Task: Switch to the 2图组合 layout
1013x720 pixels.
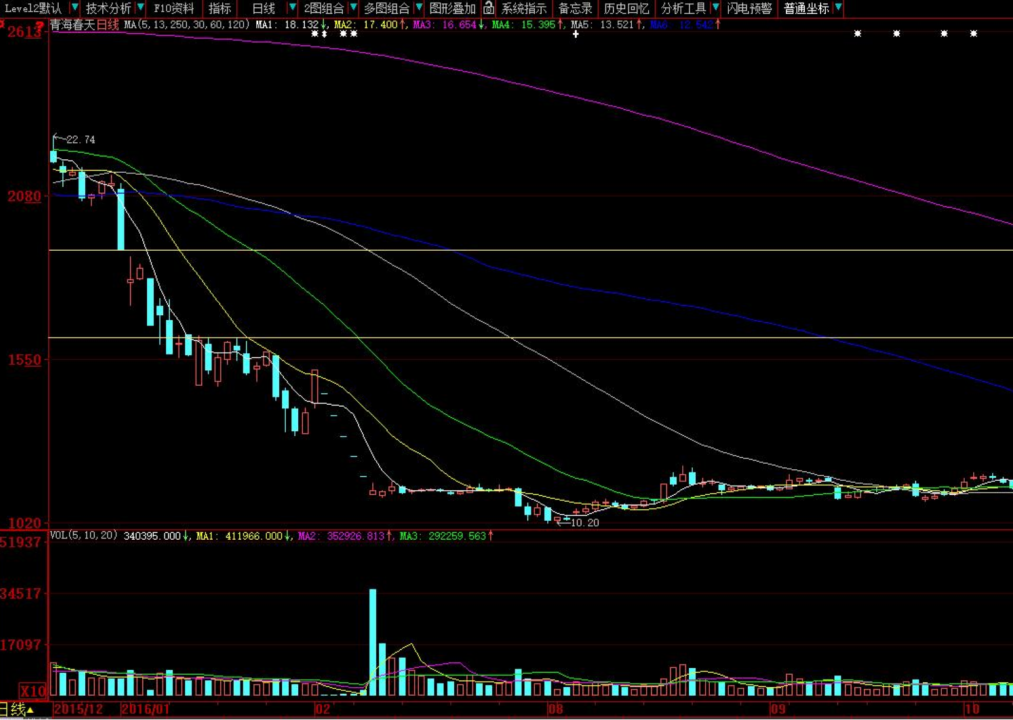Action: [324, 8]
